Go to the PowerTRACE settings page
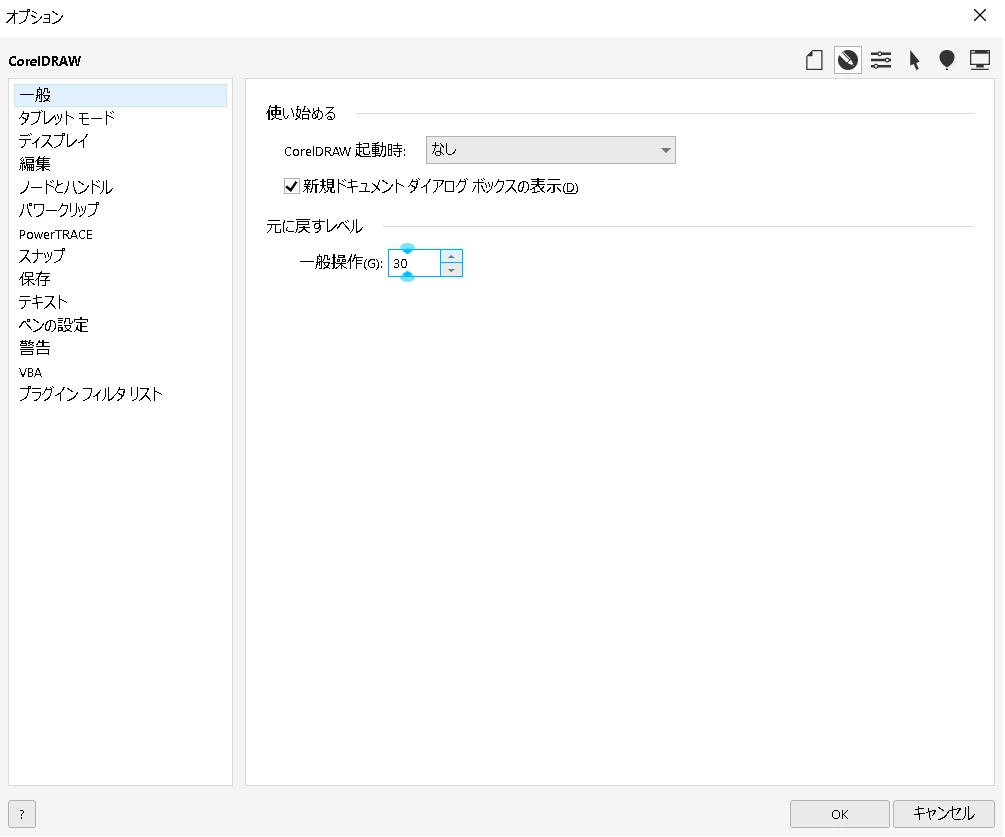1005x837 pixels. 56,234
